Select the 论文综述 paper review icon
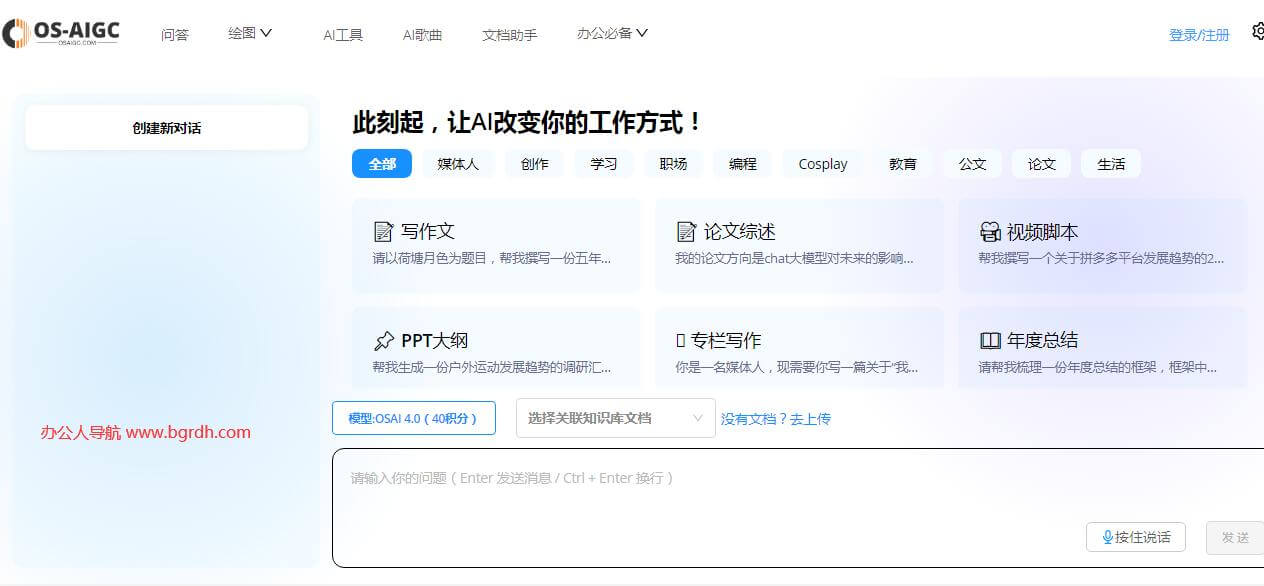 point(687,230)
